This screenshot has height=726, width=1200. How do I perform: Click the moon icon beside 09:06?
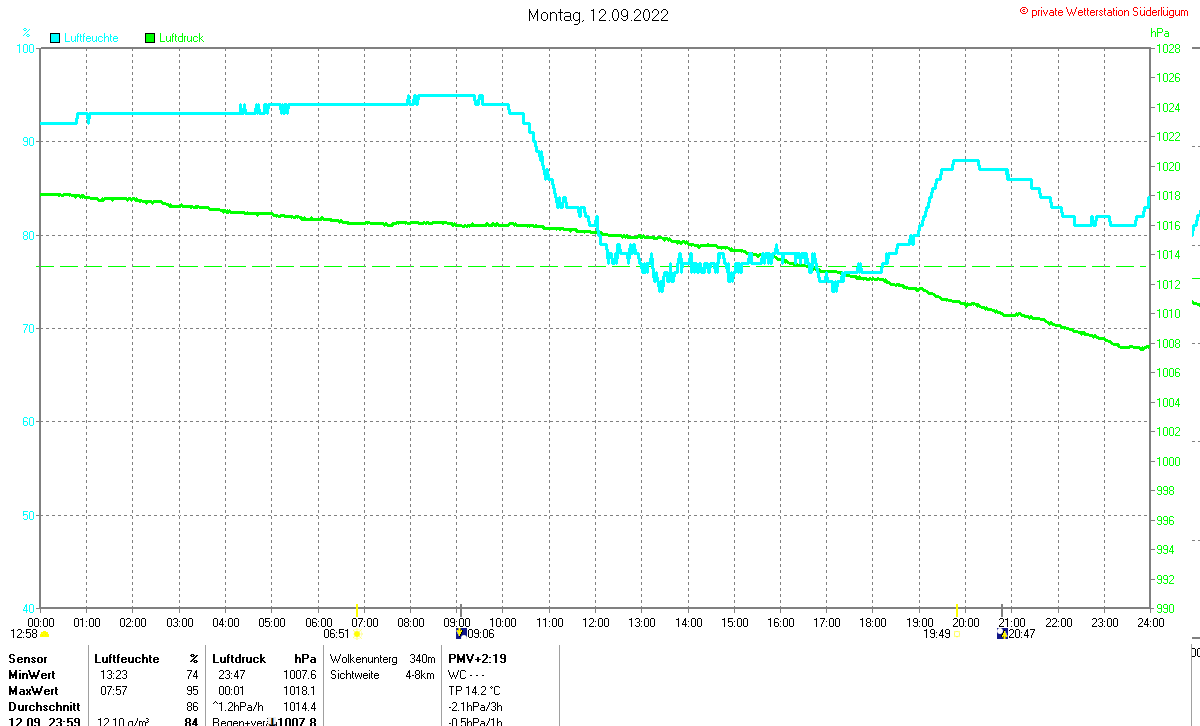461,633
